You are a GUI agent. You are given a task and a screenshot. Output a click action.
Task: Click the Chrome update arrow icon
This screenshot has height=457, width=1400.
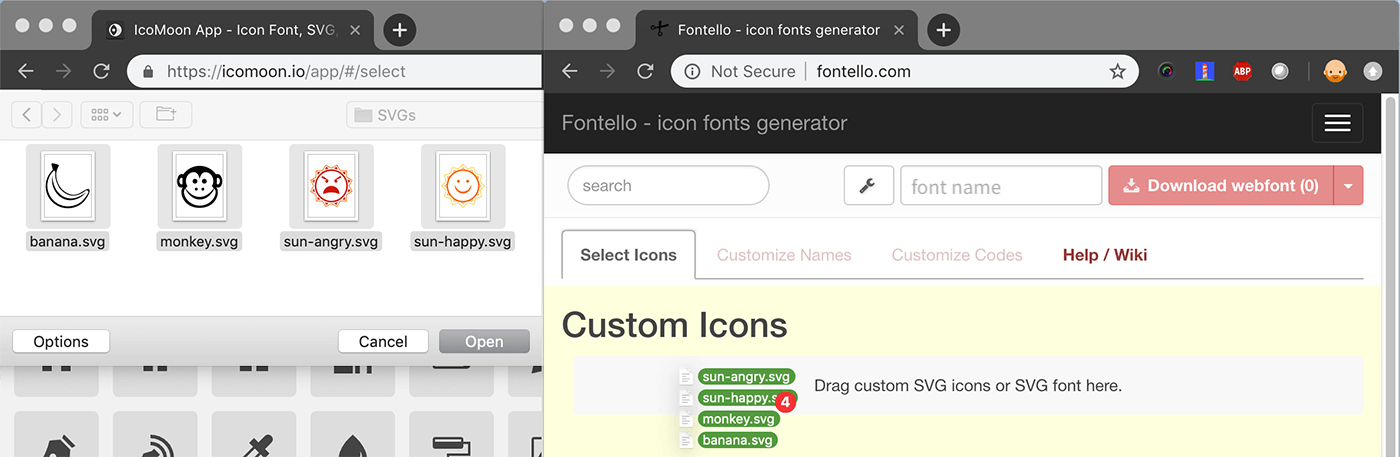pos(1373,71)
